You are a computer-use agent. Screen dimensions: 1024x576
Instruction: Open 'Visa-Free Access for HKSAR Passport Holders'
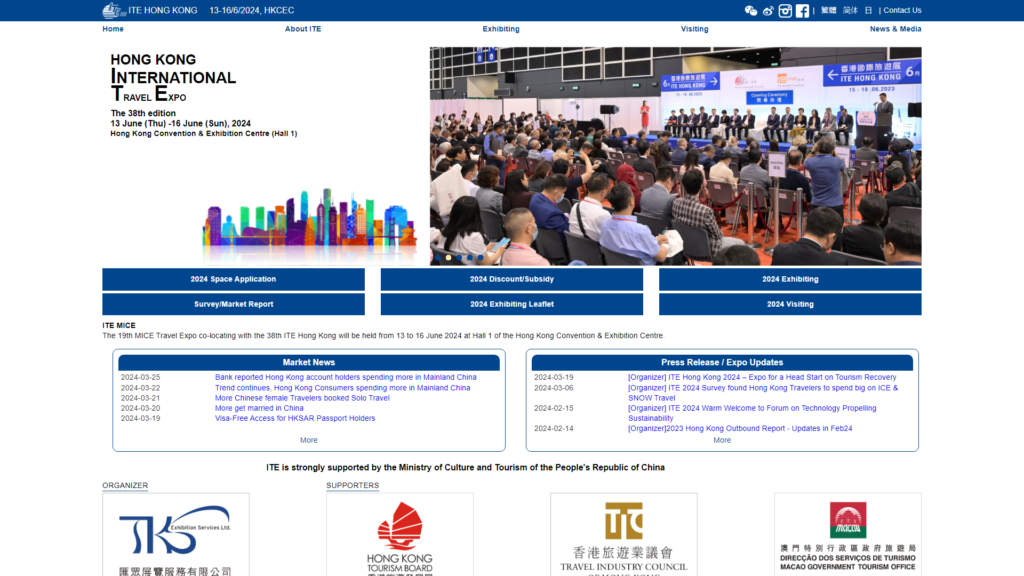295,418
